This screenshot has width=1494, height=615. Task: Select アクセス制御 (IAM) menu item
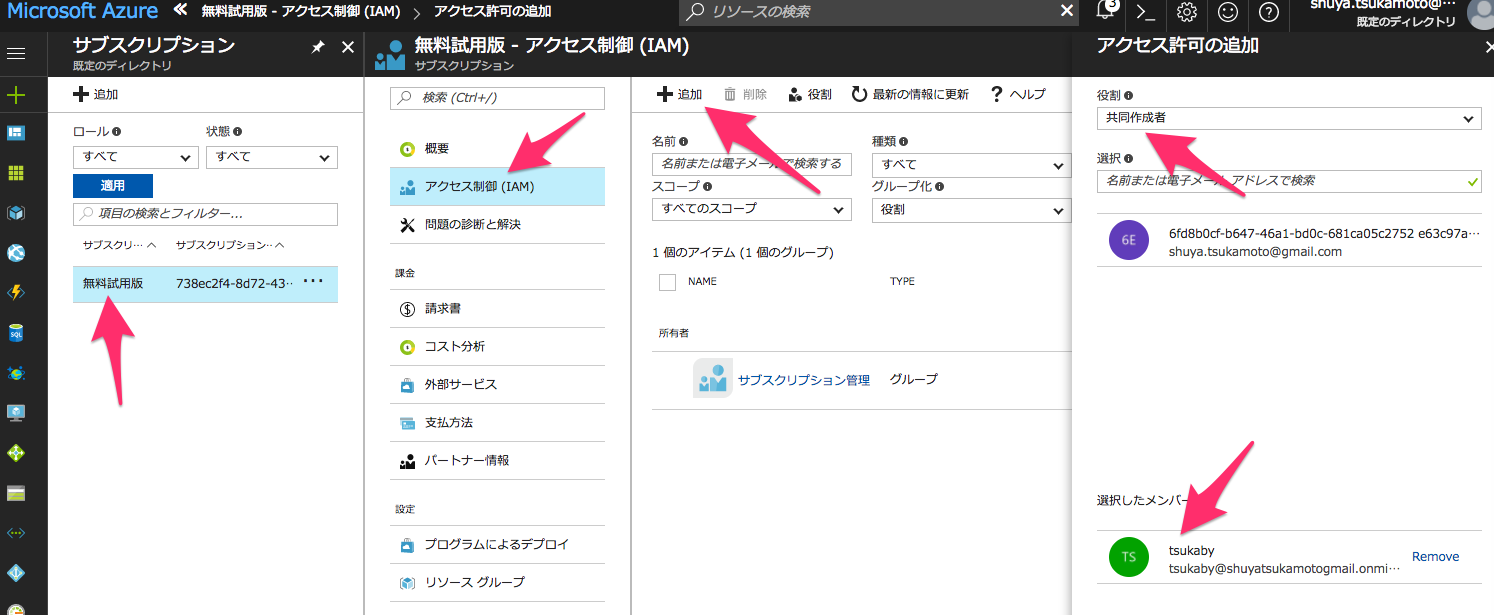pos(497,186)
